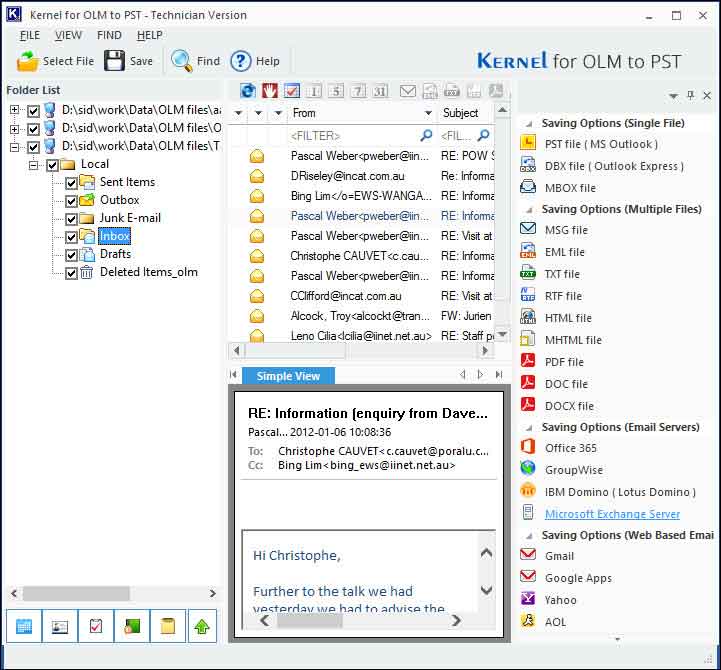
Task: Choose RTF file saving option
Action: (563, 296)
